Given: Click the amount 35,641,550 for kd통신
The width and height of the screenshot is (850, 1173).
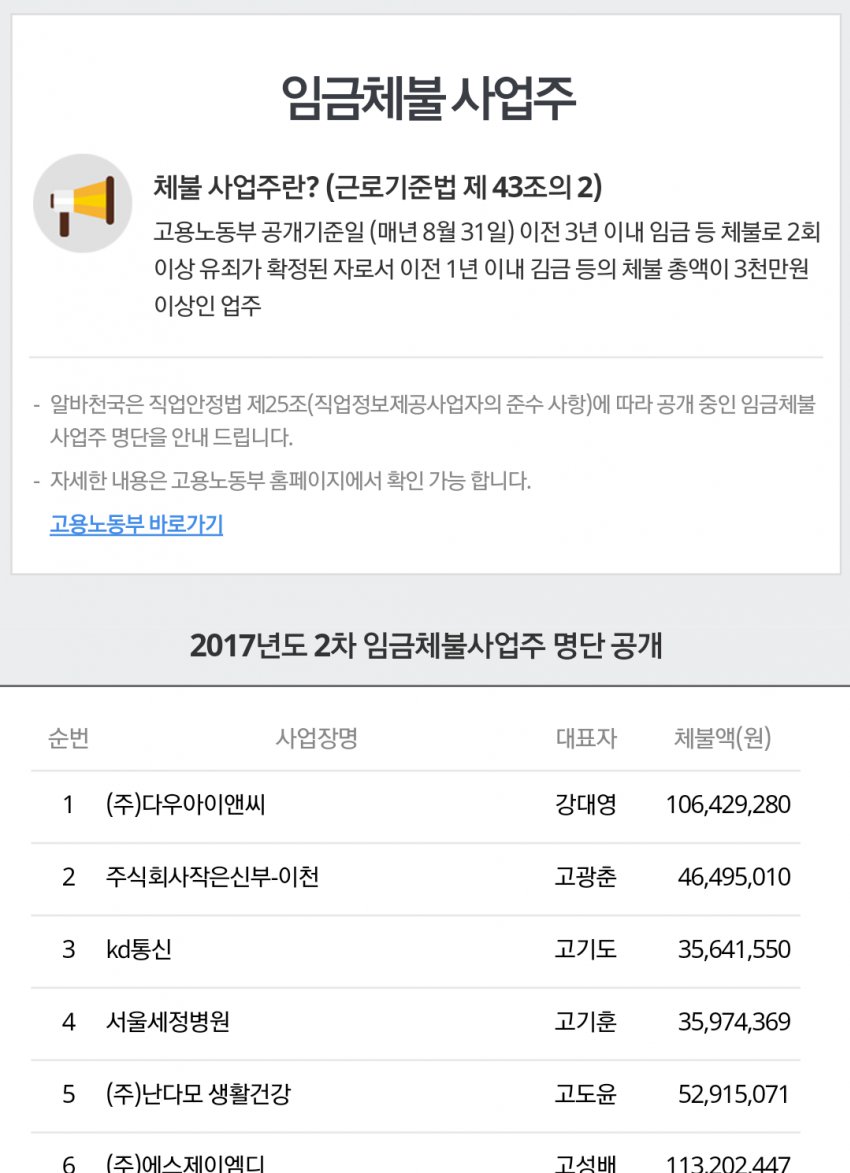Looking at the screenshot, I should 733,949.
